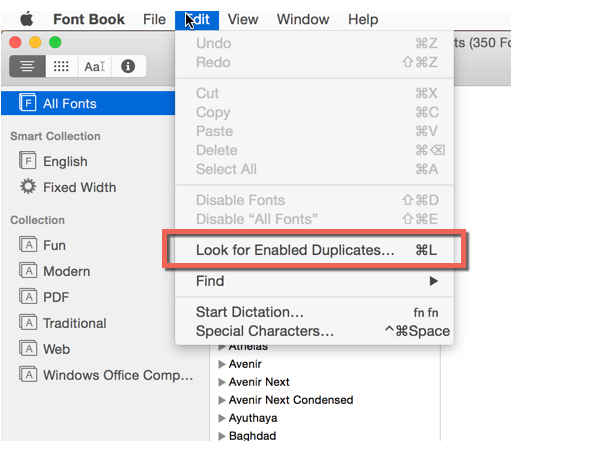Click the English smart collection icon
Screen dimensions: 597x469
[x=28, y=161]
